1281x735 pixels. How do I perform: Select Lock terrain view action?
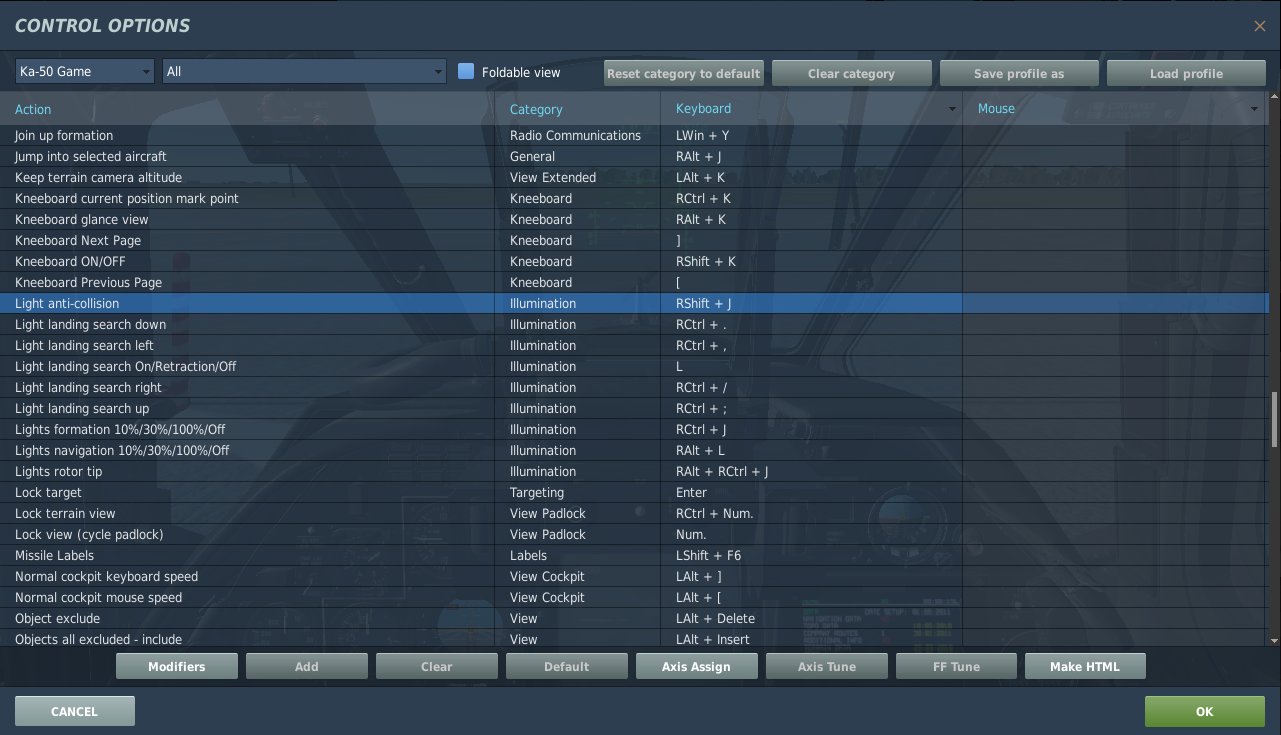click(x=65, y=513)
